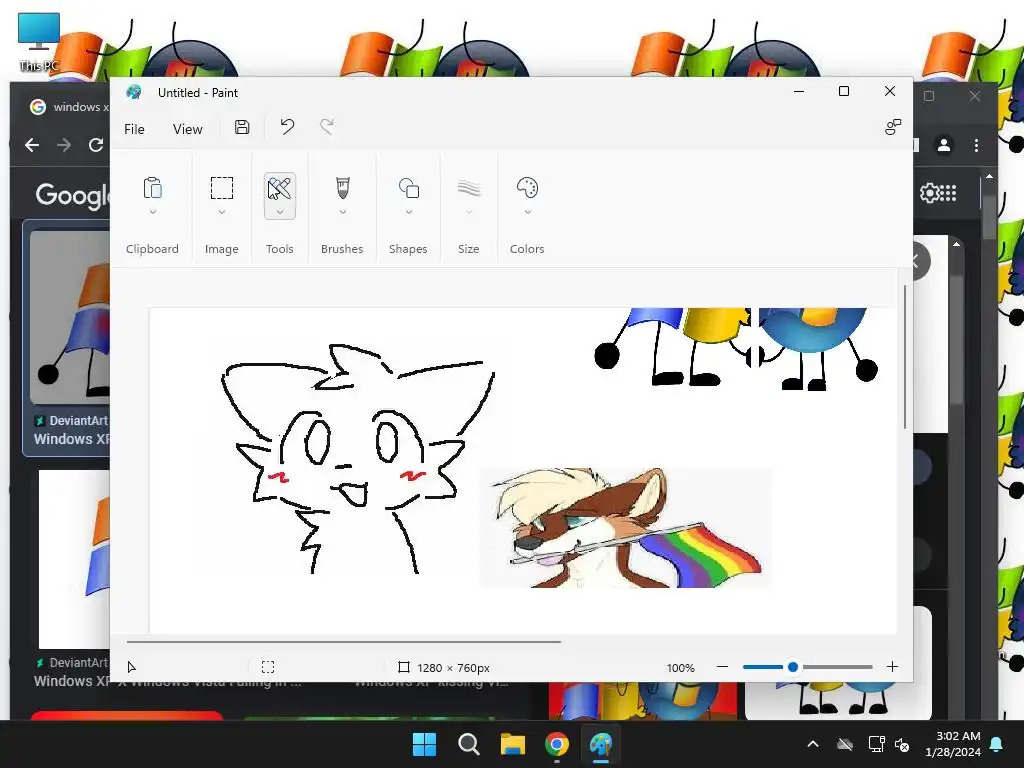Click the Save icon in Paint
Image resolution: width=1024 pixels, height=768 pixels.
(x=242, y=127)
